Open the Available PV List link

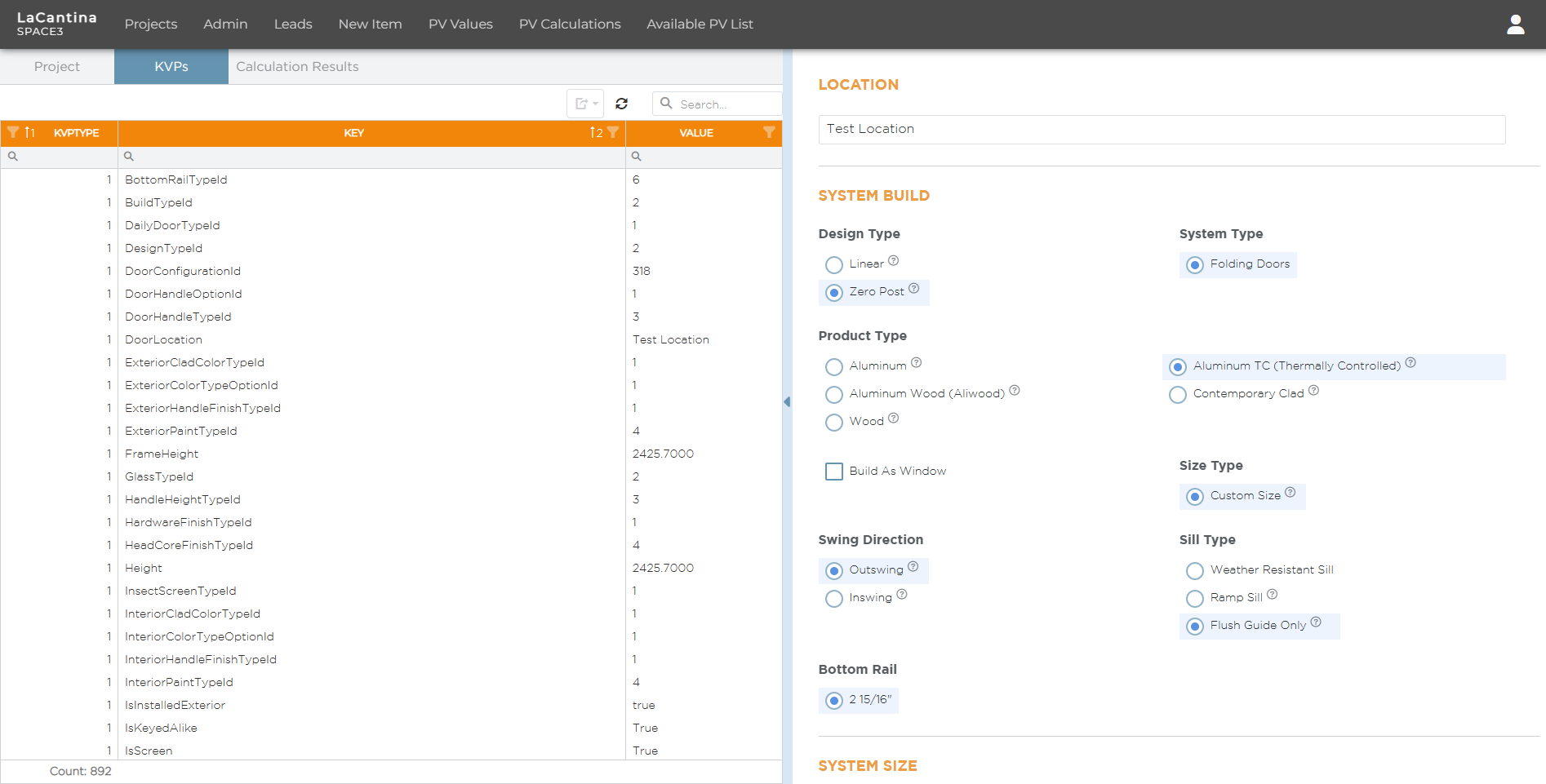pos(700,24)
